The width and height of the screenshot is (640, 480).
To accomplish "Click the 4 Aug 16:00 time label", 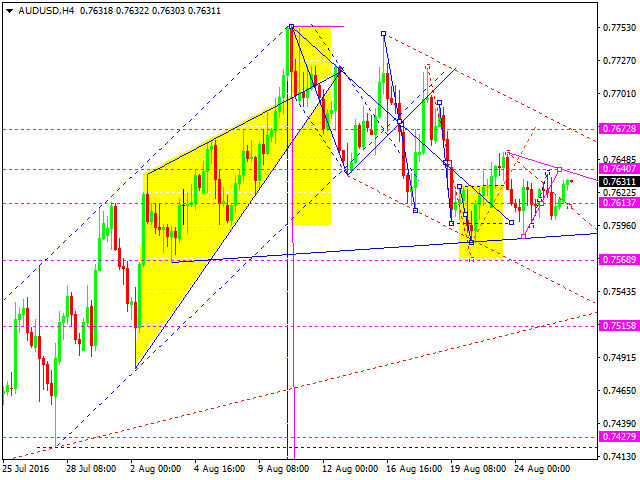I will tap(220, 469).
